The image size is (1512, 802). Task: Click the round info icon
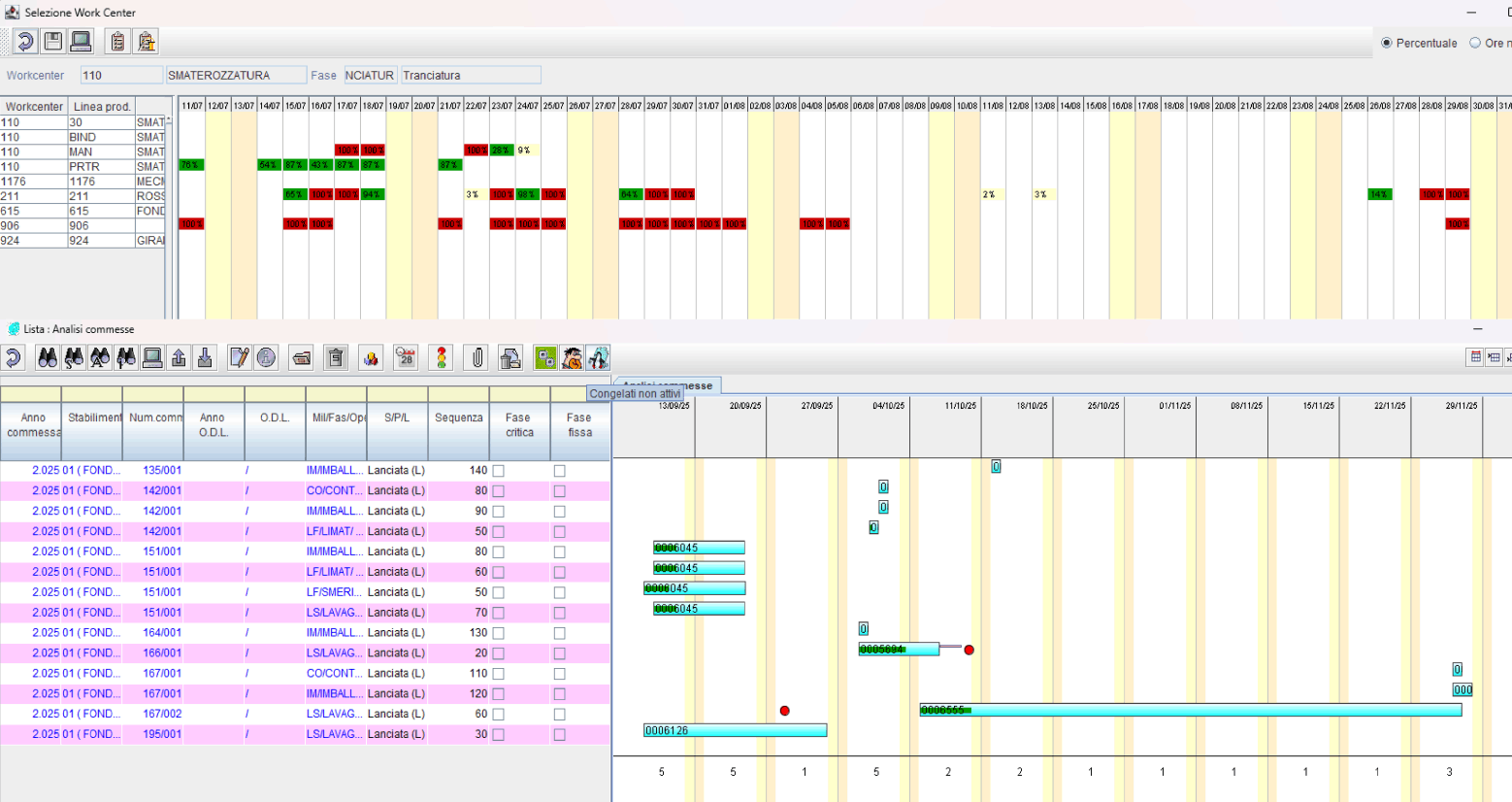[x=266, y=358]
